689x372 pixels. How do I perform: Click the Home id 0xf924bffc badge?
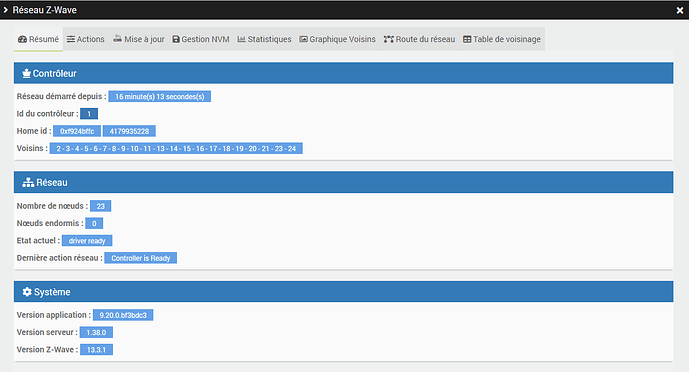pyautogui.click(x=77, y=131)
